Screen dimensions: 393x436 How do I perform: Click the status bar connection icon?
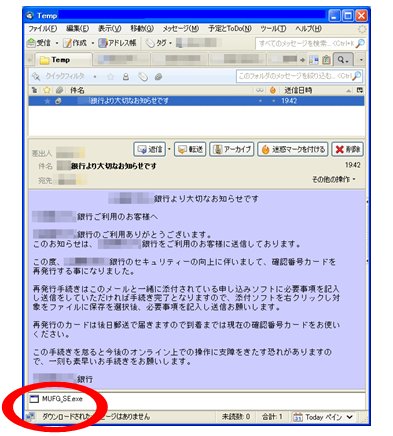pos(31,417)
